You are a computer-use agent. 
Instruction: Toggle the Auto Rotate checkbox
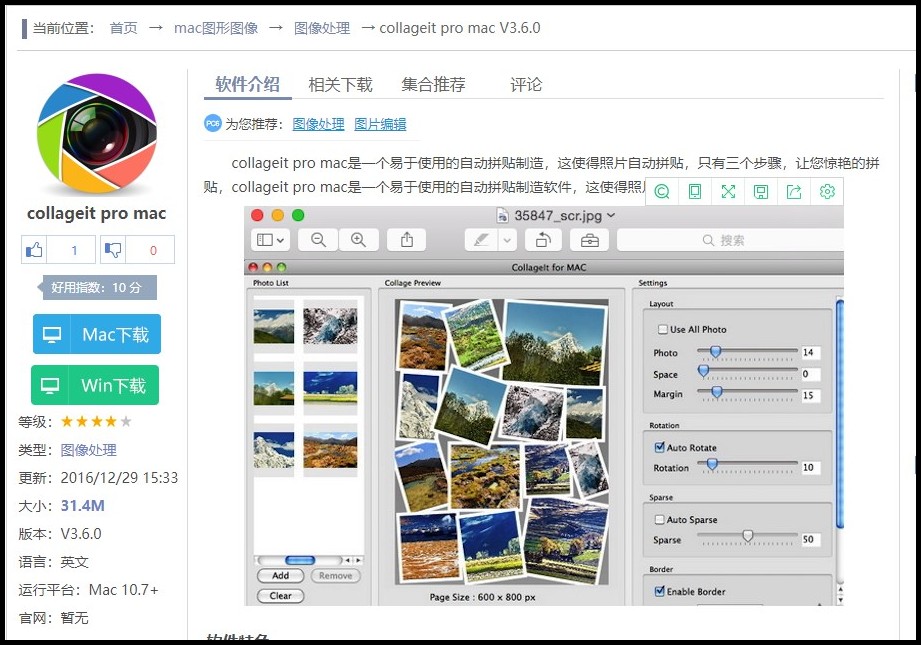[659, 447]
